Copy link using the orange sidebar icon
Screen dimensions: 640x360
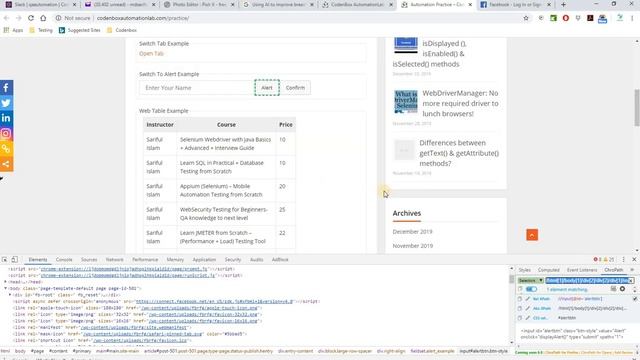pos(6,149)
